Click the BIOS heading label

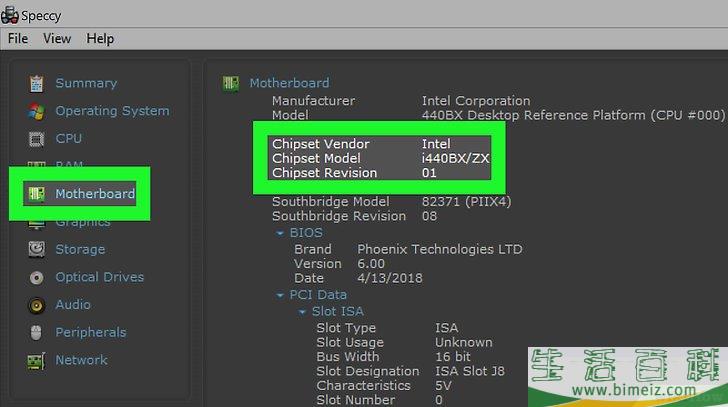[x=306, y=233]
